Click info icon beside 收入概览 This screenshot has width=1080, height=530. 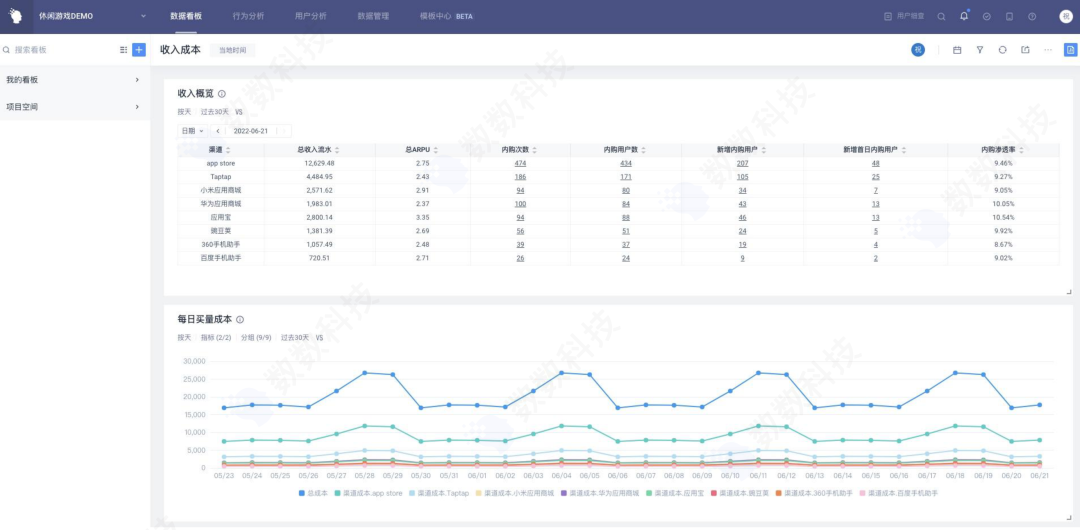[222, 94]
